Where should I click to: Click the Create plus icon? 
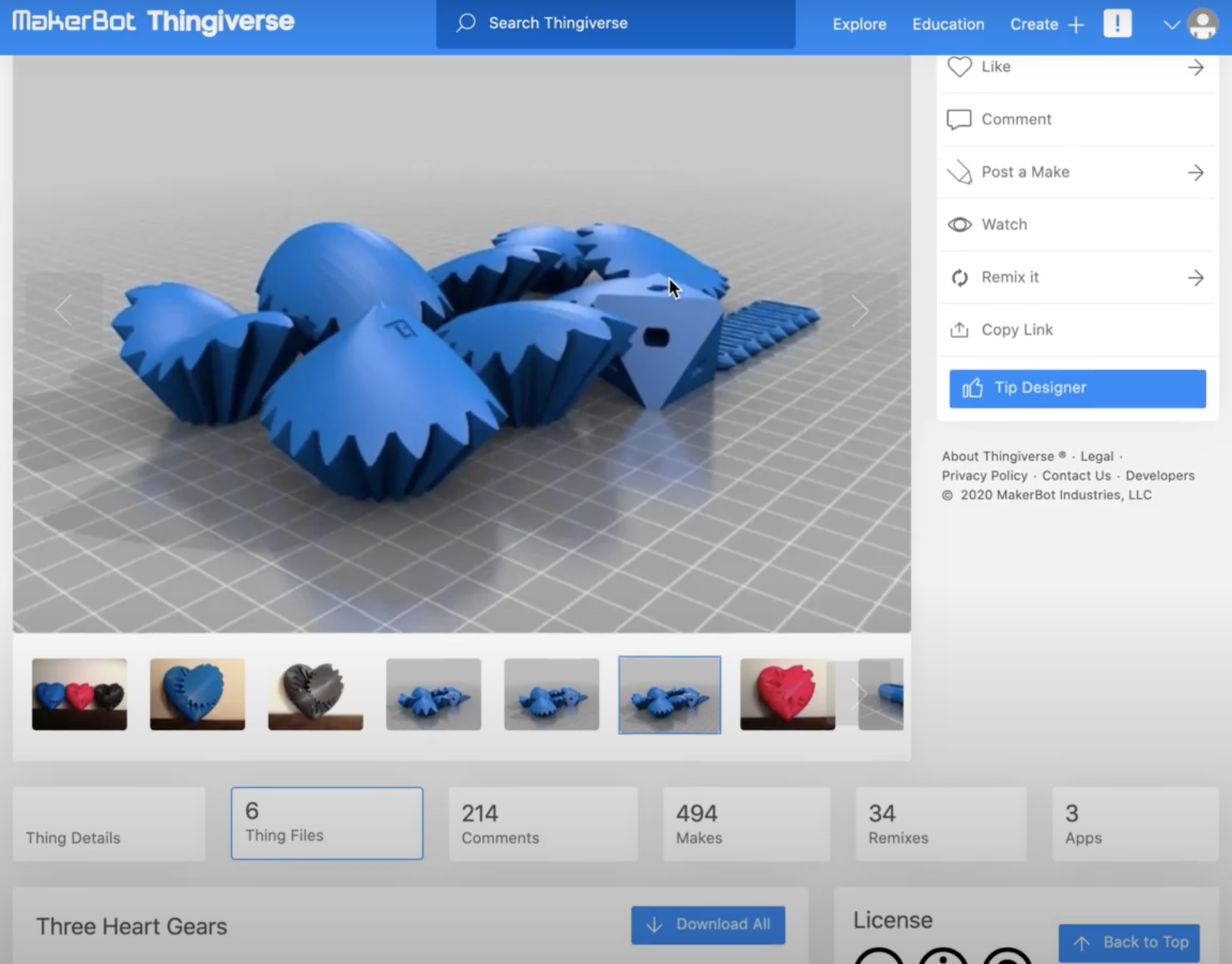click(1076, 25)
